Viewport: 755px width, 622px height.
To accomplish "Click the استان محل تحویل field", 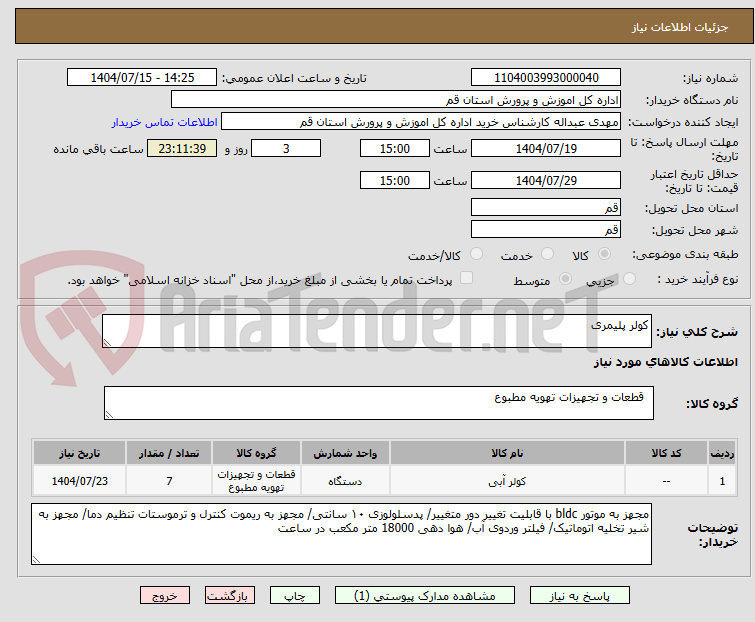I will [546, 207].
